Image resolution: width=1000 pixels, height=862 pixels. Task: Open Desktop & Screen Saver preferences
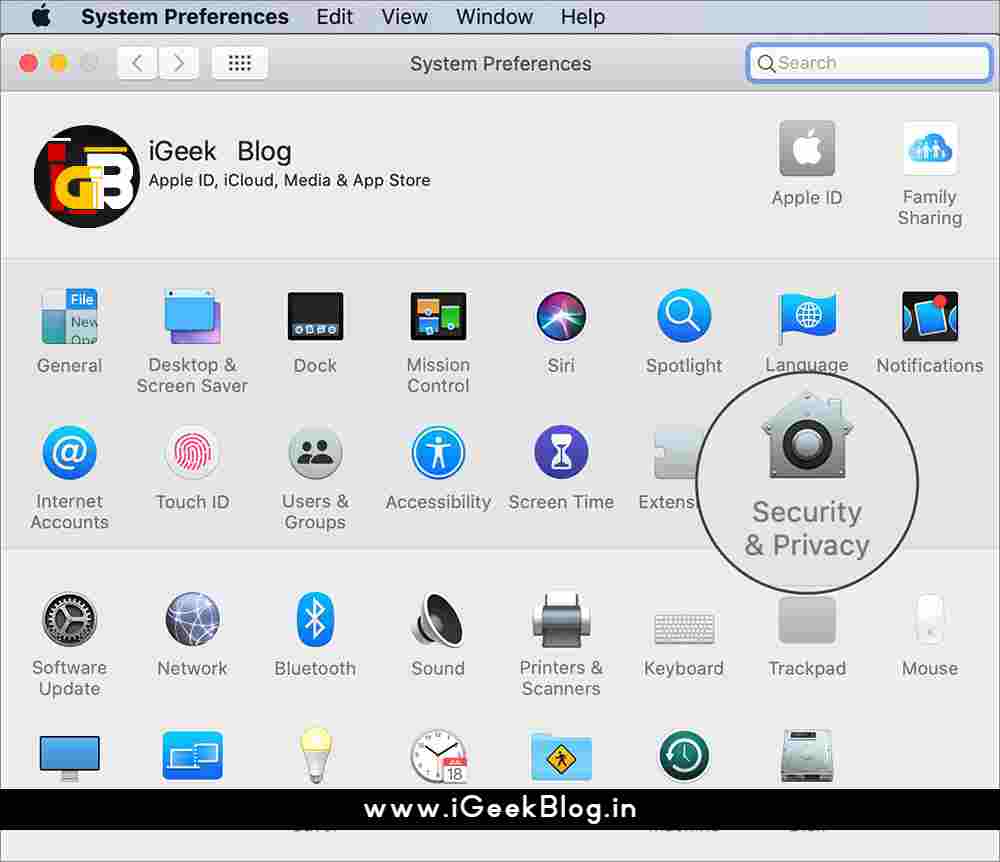[192, 341]
